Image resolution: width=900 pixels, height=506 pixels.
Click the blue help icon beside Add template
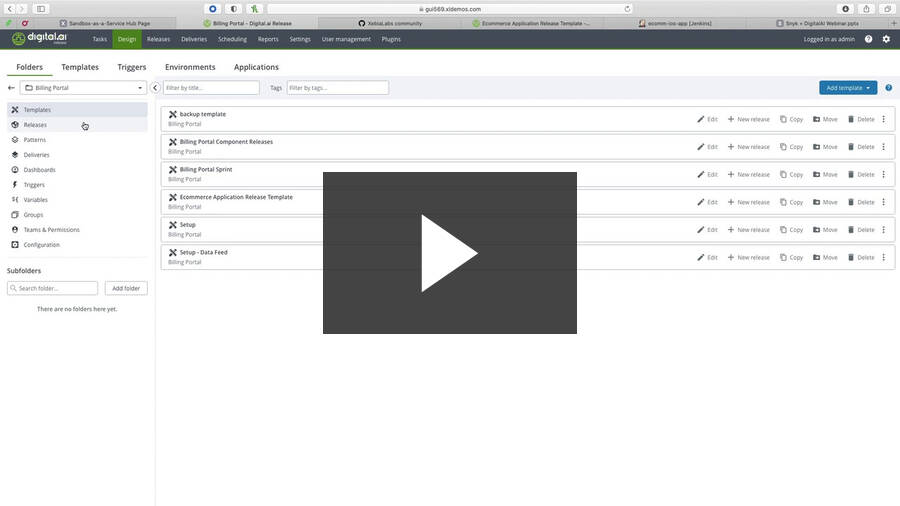click(x=889, y=88)
